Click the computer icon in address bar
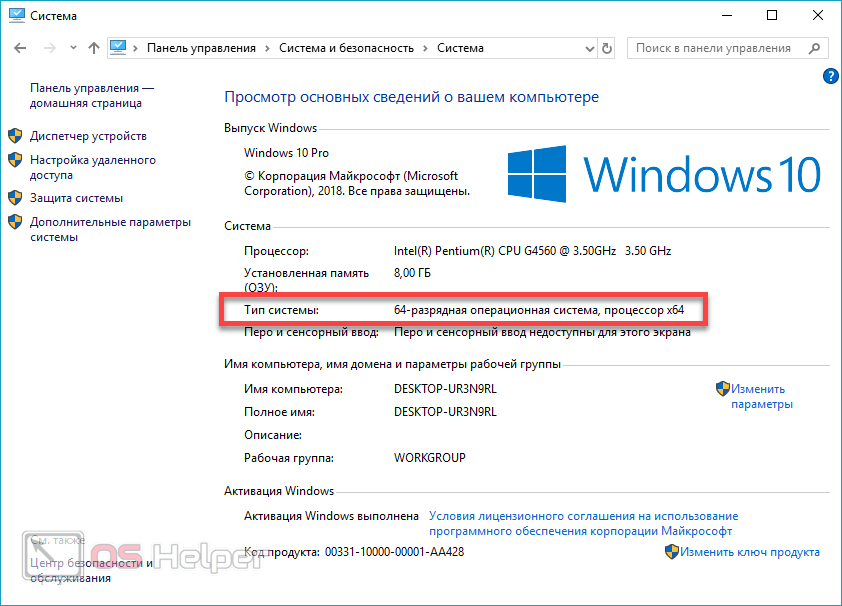 118,48
